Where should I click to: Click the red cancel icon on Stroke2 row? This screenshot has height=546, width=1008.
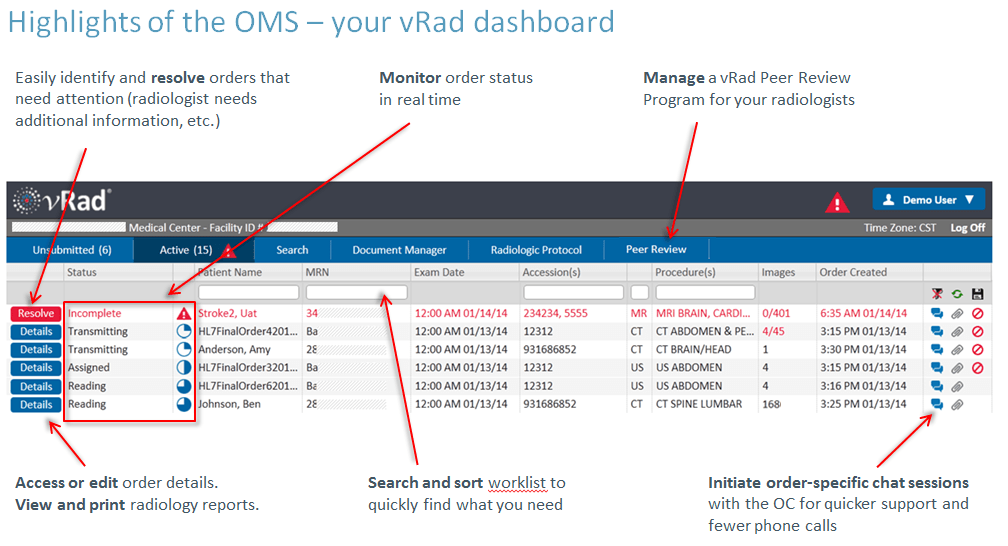point(977,313)
